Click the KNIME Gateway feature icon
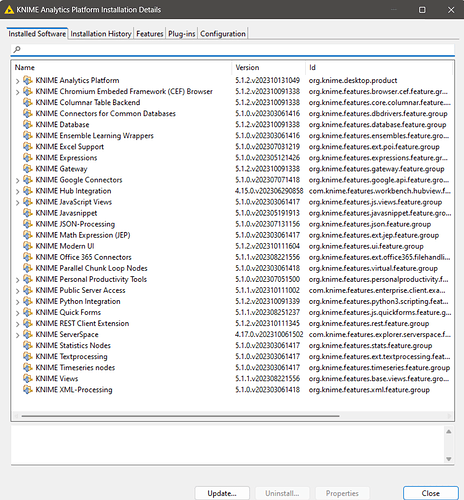This screenshot has height=500, width=464. (x=28, y=169)
